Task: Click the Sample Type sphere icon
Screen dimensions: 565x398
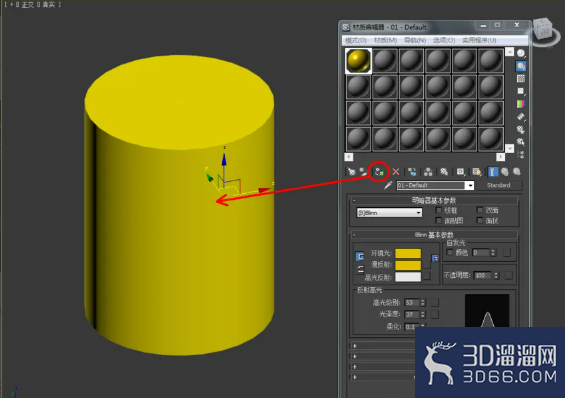Action: coord(521,53)
